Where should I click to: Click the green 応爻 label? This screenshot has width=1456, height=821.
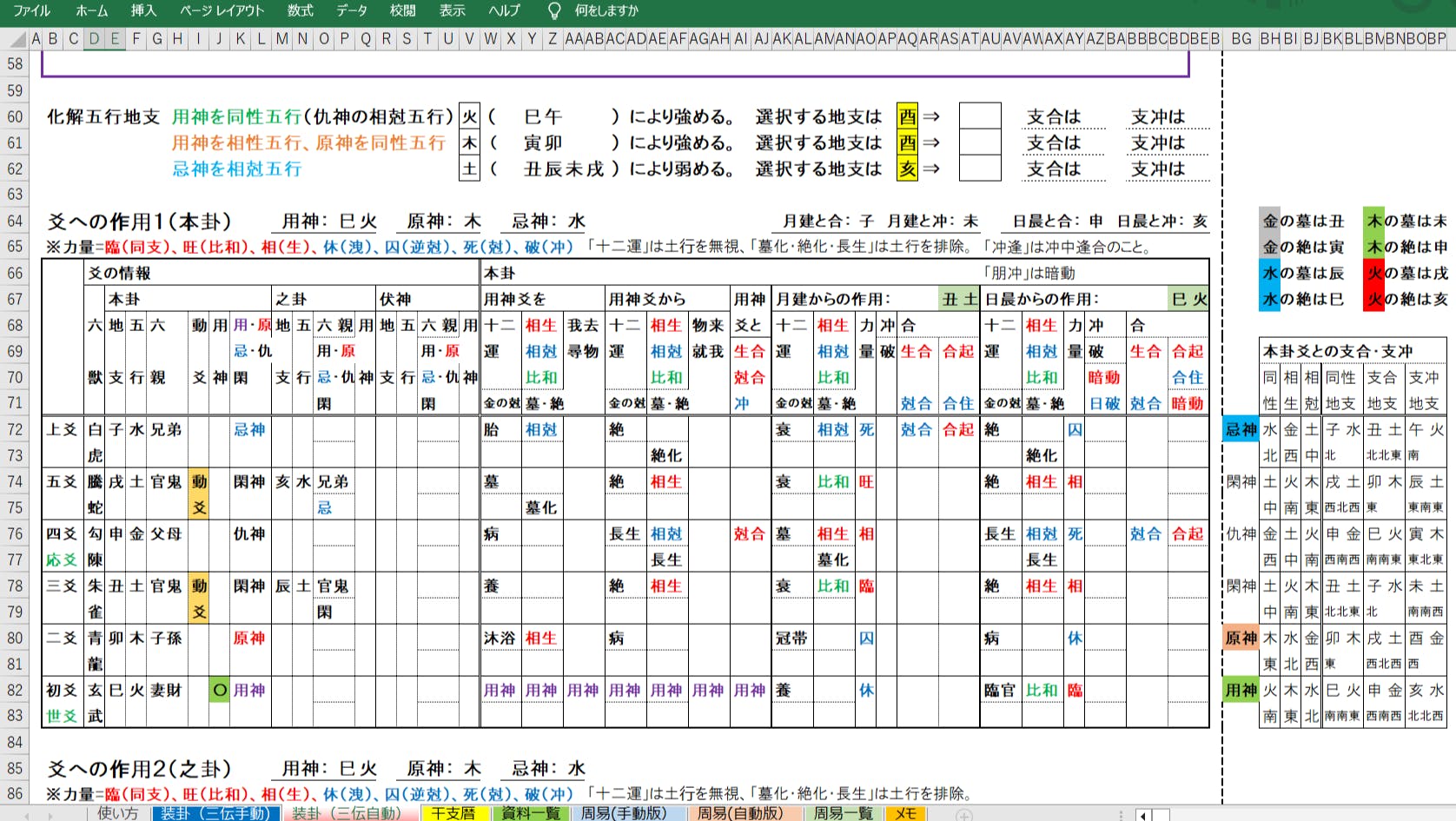pos(63,559)
